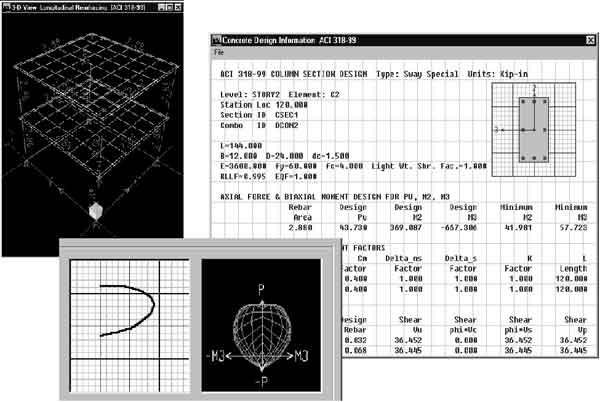The image size is (600, 402).
Task: Click the Minimum M2 value 41.981
Action: coord(518,228)
